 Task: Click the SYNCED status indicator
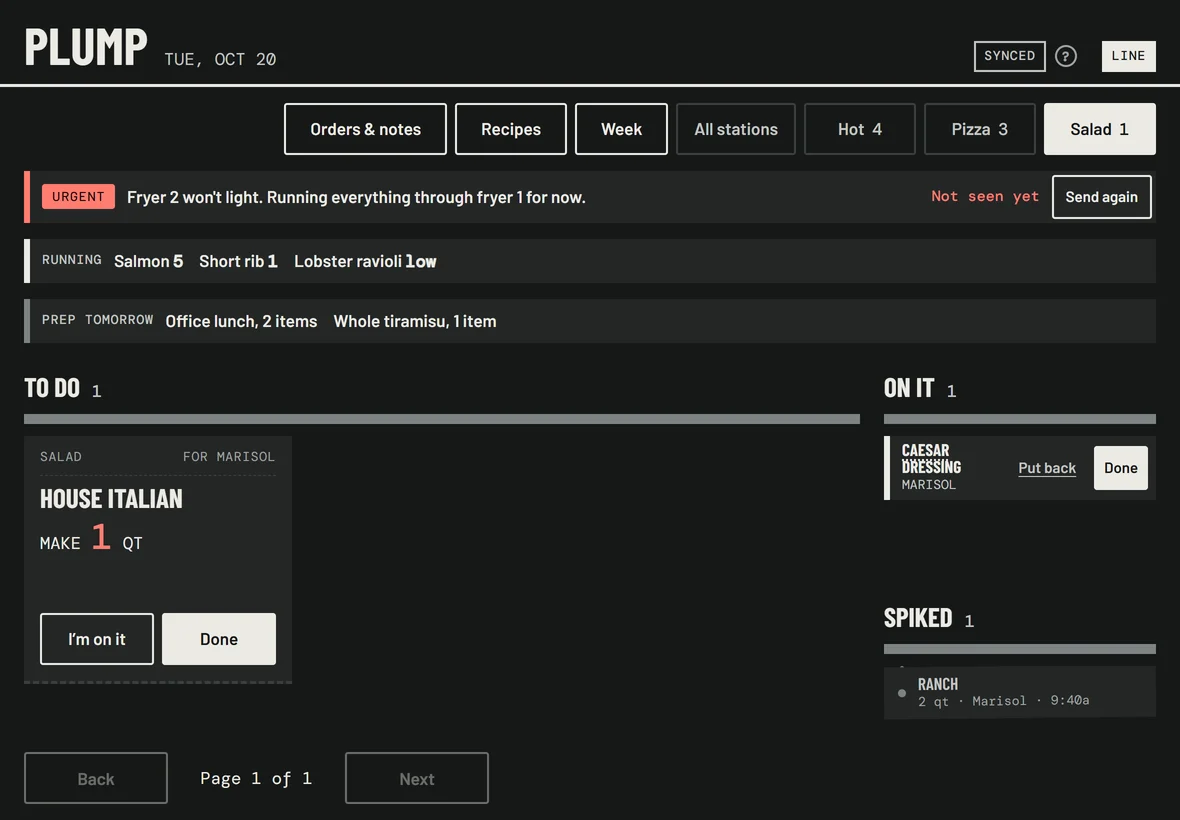(x=1009, y=56)
